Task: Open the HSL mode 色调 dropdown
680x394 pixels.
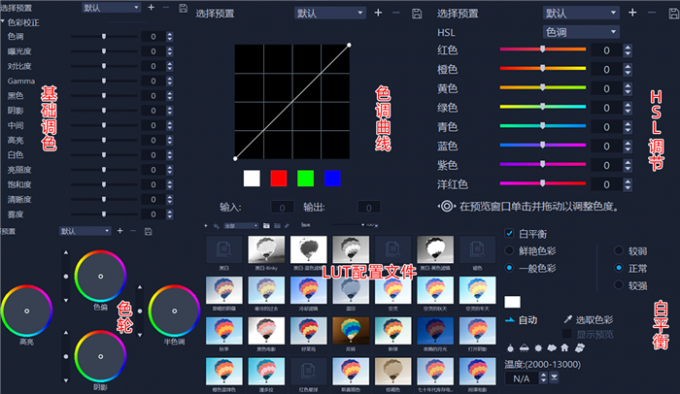Action: click(581, 32)
